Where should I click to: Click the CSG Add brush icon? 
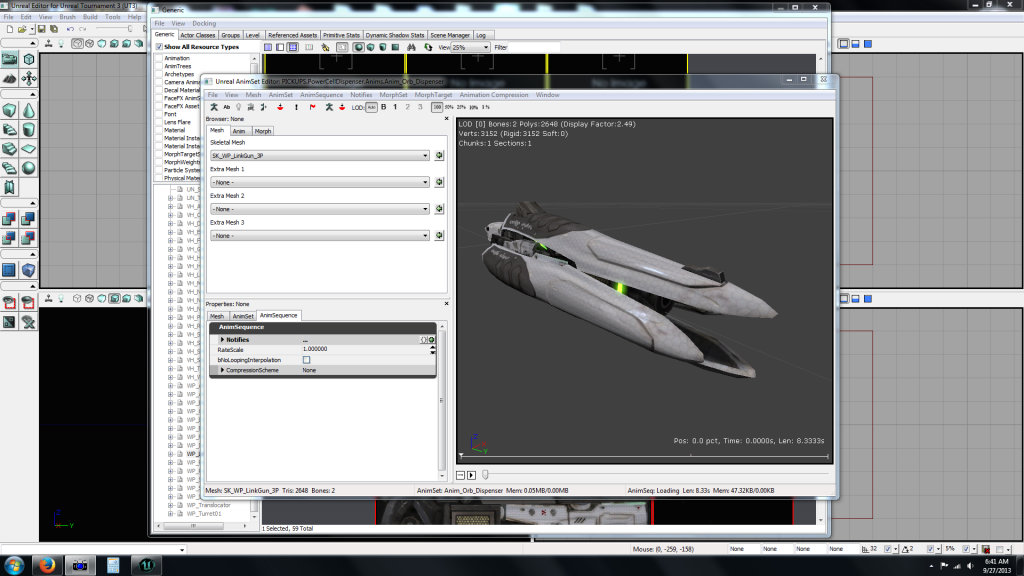coord(10,219)
